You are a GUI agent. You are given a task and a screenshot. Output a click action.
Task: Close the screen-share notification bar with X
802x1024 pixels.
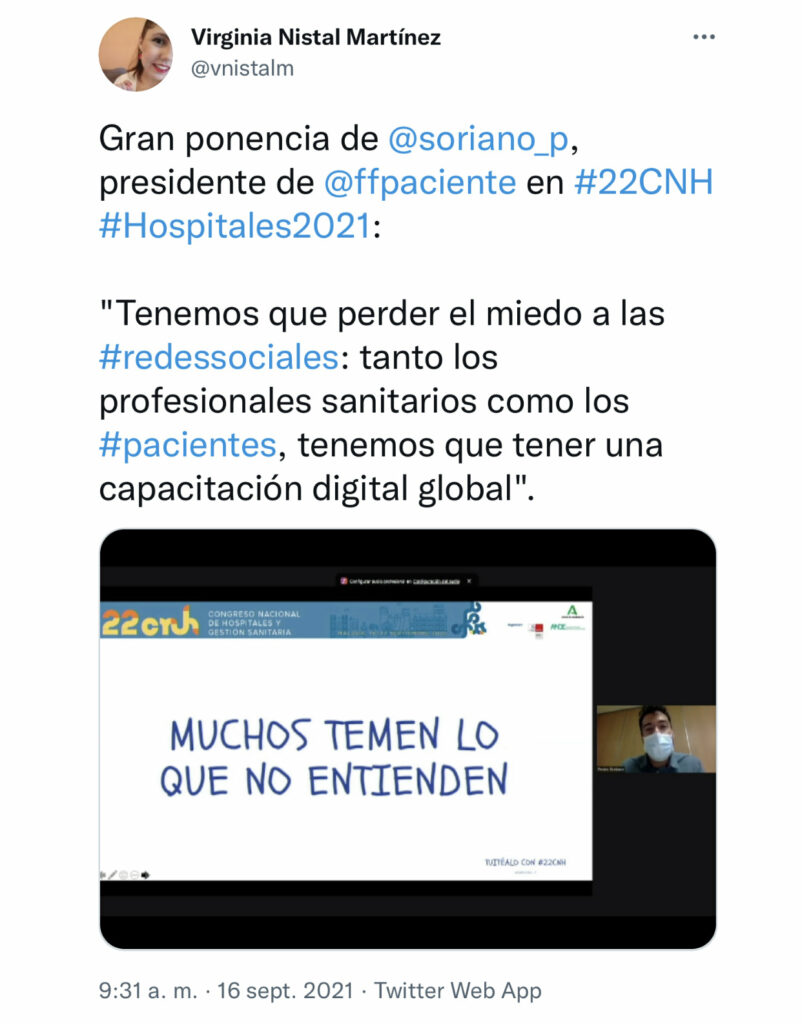(x=468, y=581)
